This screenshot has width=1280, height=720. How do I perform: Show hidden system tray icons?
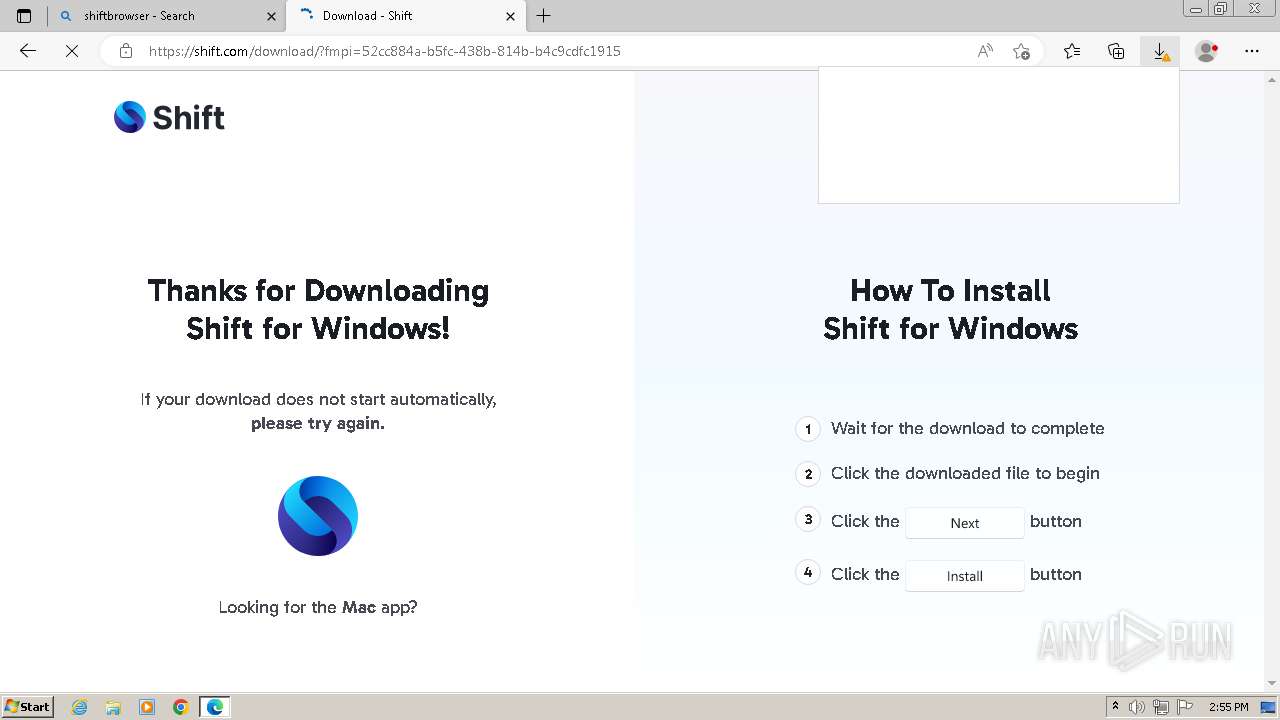coord(1115,707)
